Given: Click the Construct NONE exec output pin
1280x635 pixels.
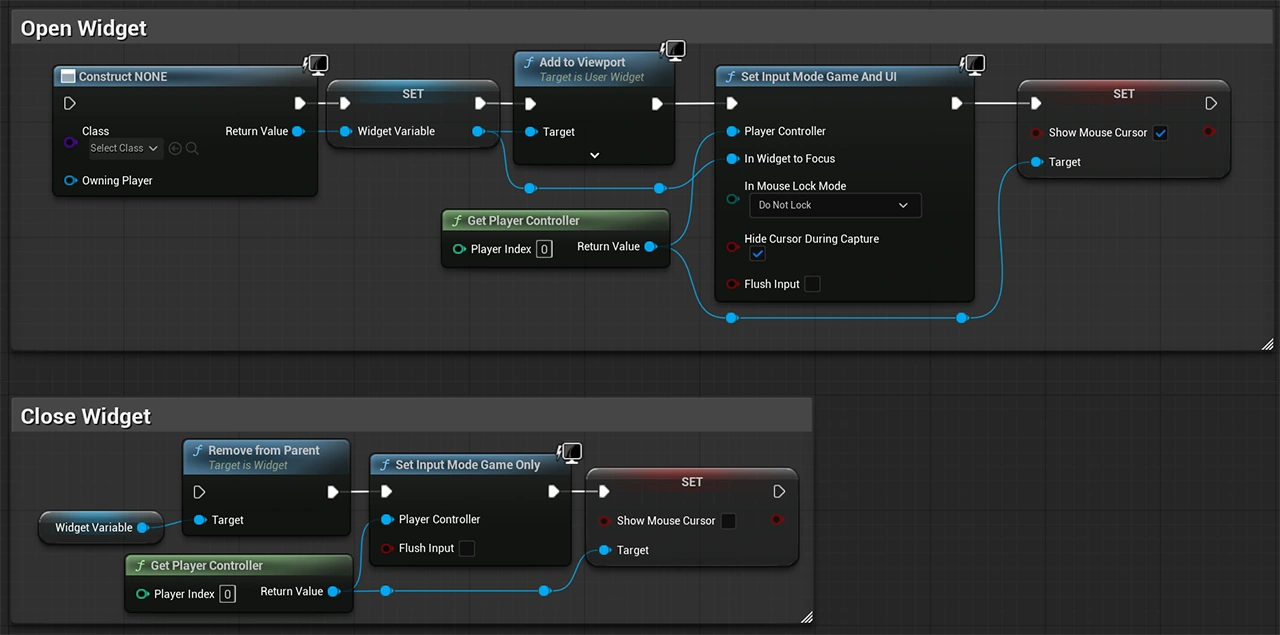Looking at the screenshot, I should [300, 103].
